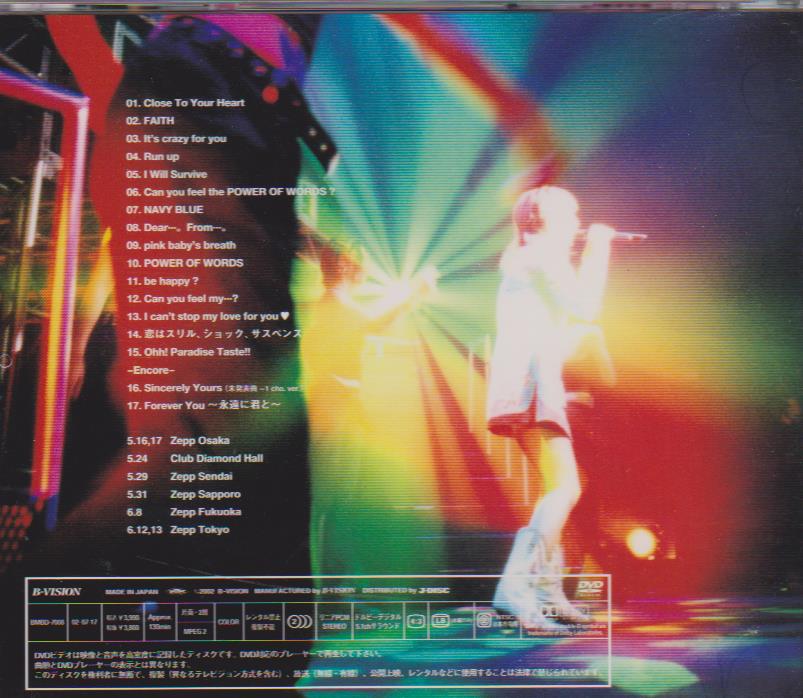Screen dimensions: 803x698
Task: Select track '09. pink baby's breath'
Action: tap(181, 245)
